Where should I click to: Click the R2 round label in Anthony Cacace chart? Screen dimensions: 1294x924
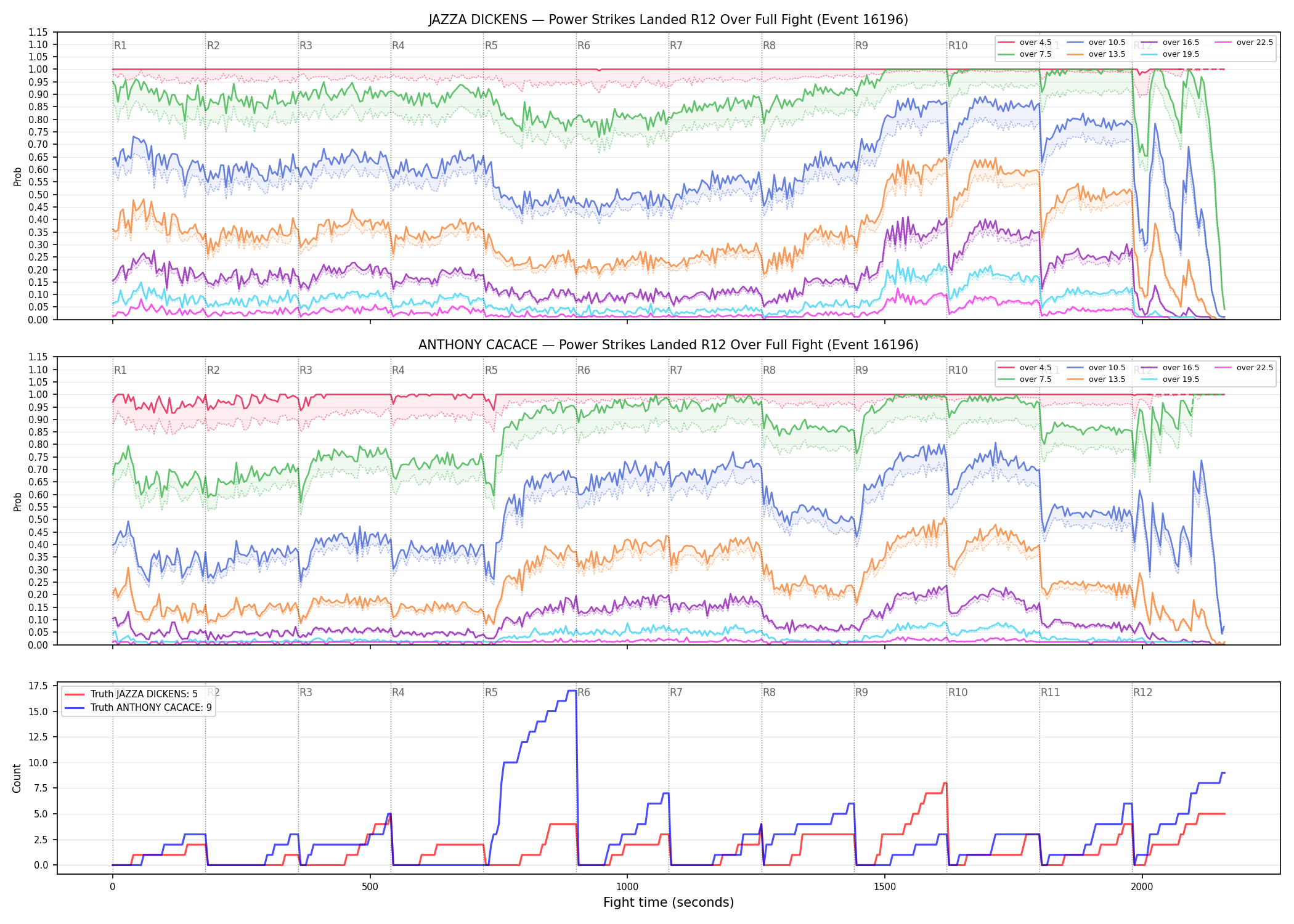(213, 370)
